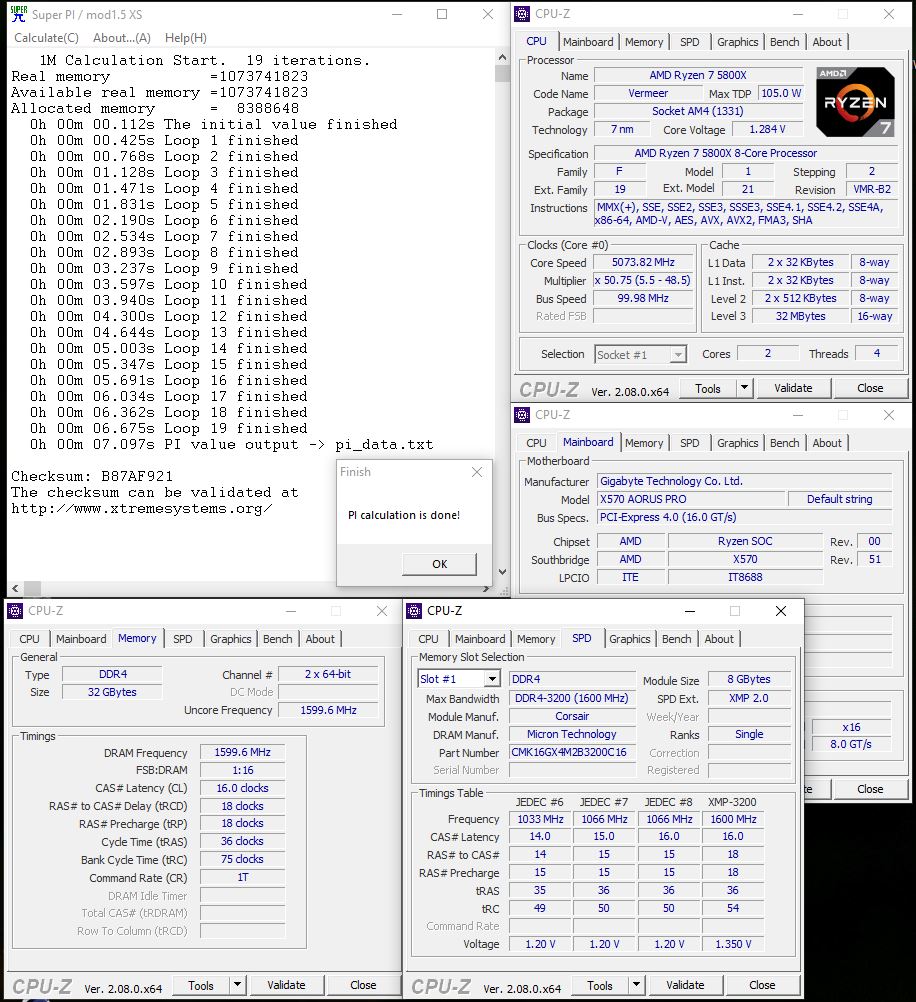Click Close button in Memory CPU-Z window
The width and height of the screenshot is (916, 1002).
pyautogui.click(x=362, y=985)
